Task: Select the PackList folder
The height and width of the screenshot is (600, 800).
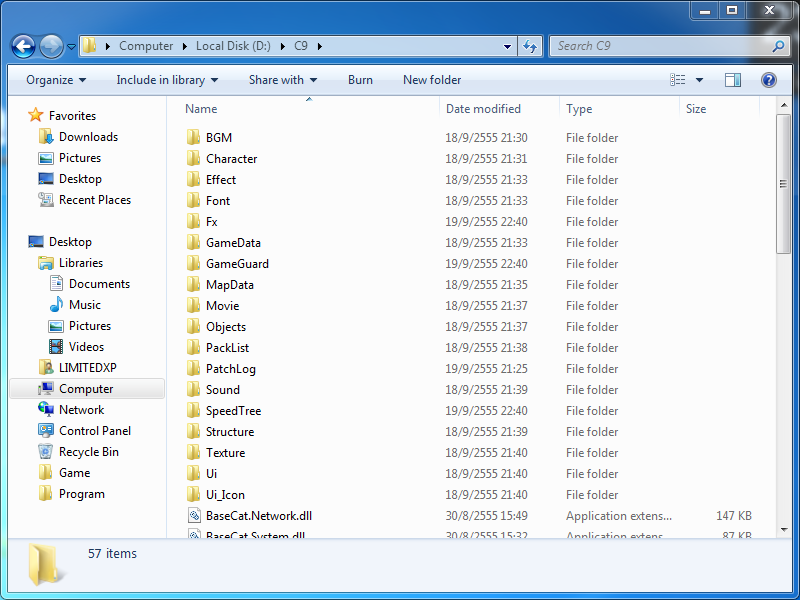Action: pyautogui.click(x=228, y=347)
